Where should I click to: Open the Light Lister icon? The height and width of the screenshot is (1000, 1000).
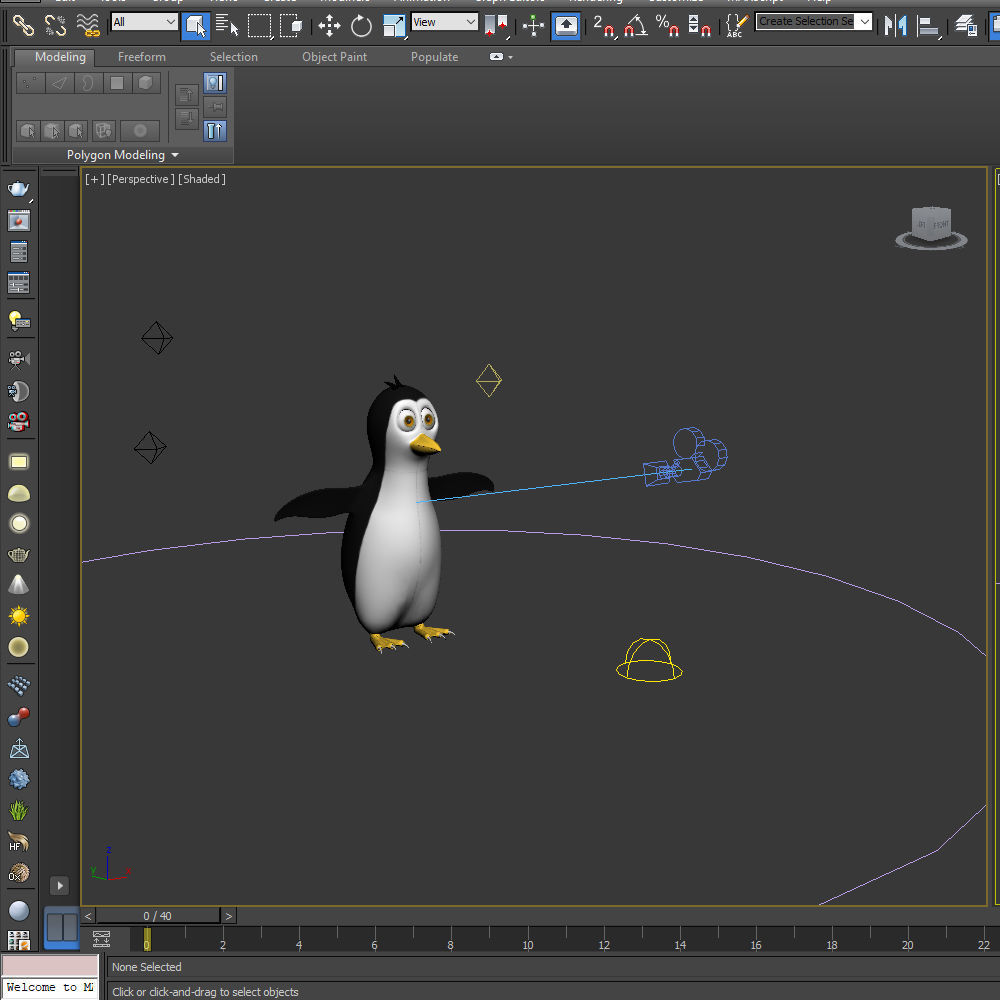coord(18,321)
